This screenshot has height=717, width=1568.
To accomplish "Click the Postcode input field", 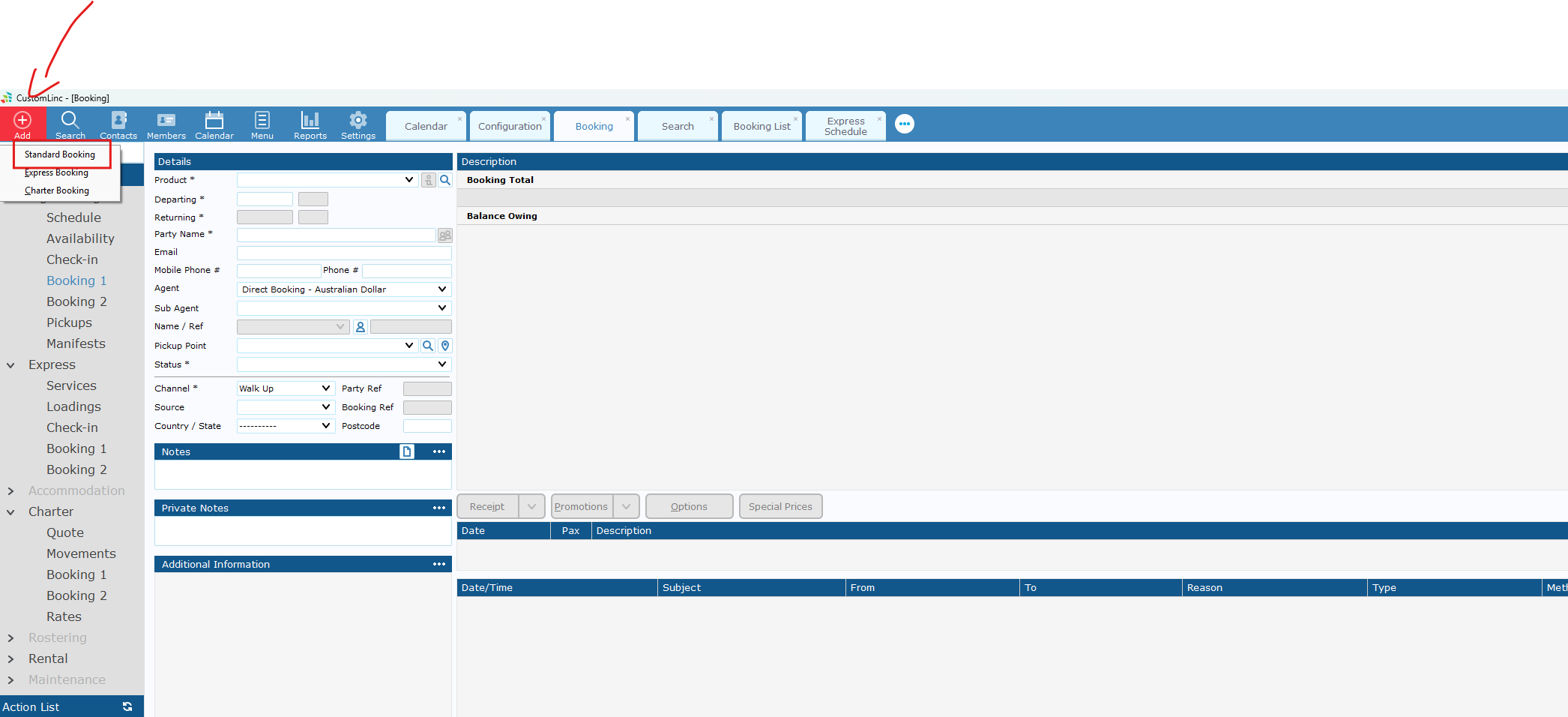I will coord(427,426).
